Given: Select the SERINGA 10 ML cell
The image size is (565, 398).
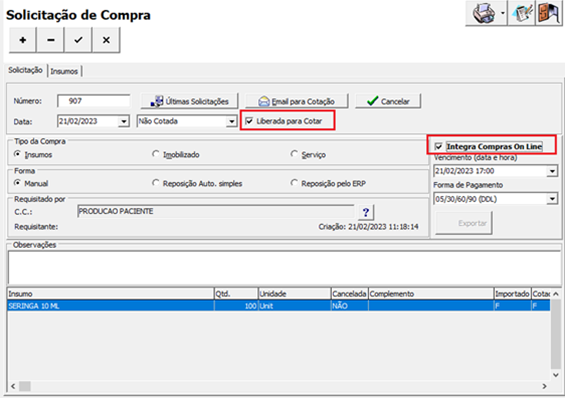Looking at the screenshot, I should point(110,306).
